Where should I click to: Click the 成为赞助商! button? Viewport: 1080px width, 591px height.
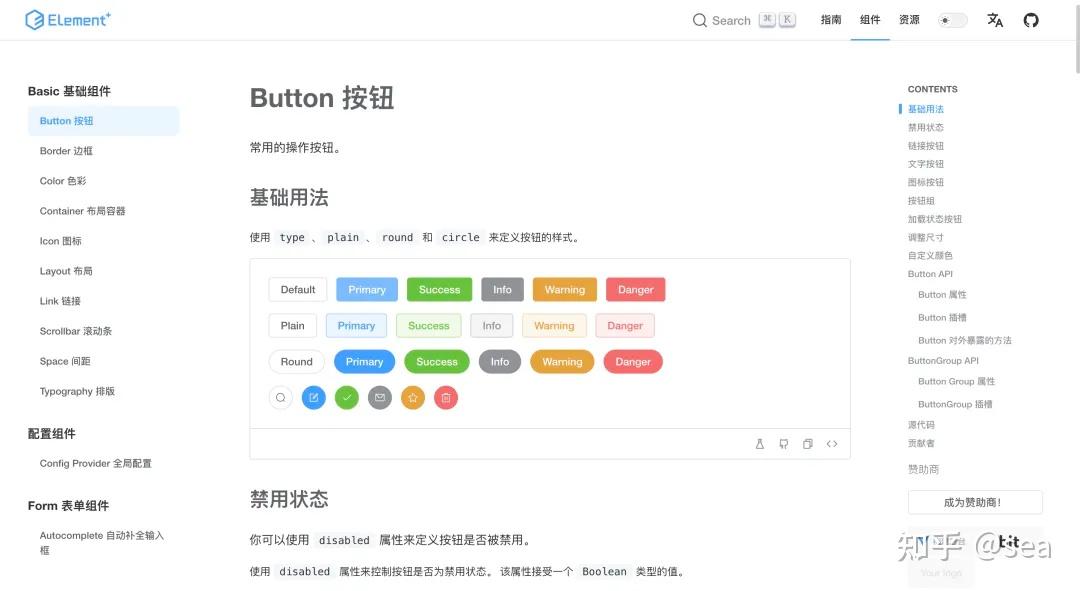[975, 503]
